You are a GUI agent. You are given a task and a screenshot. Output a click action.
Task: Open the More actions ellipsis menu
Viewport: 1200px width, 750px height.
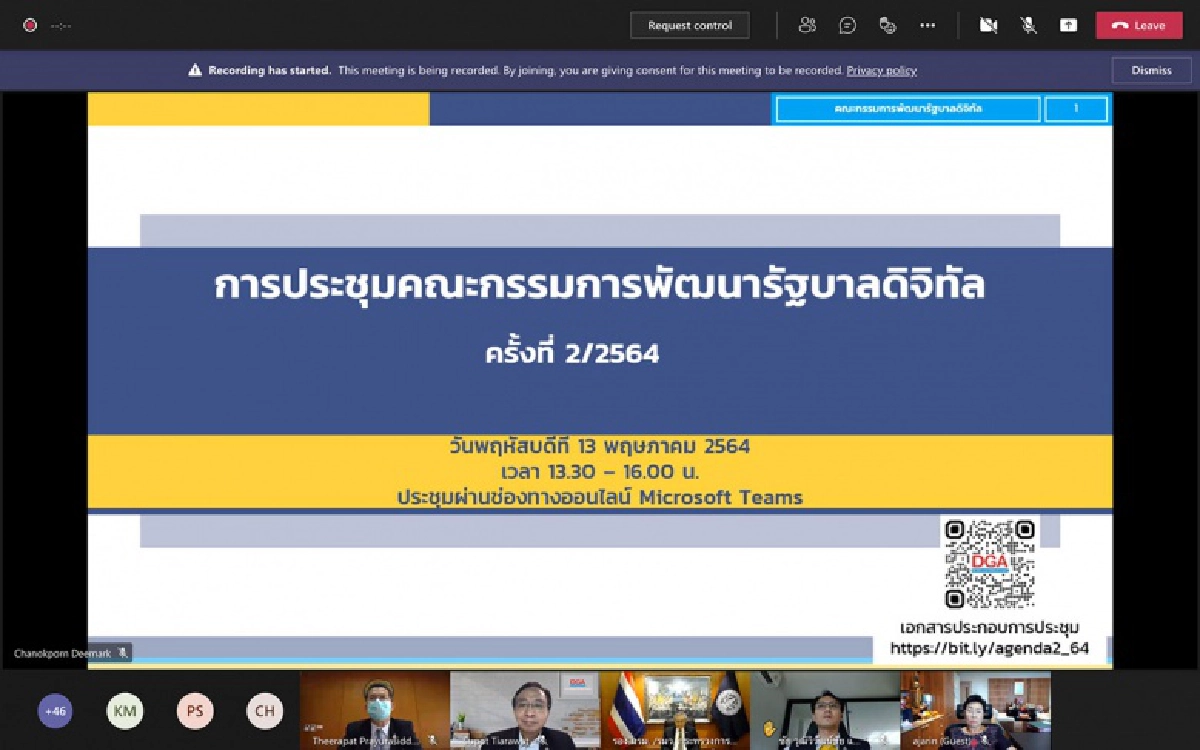[927, 26]
